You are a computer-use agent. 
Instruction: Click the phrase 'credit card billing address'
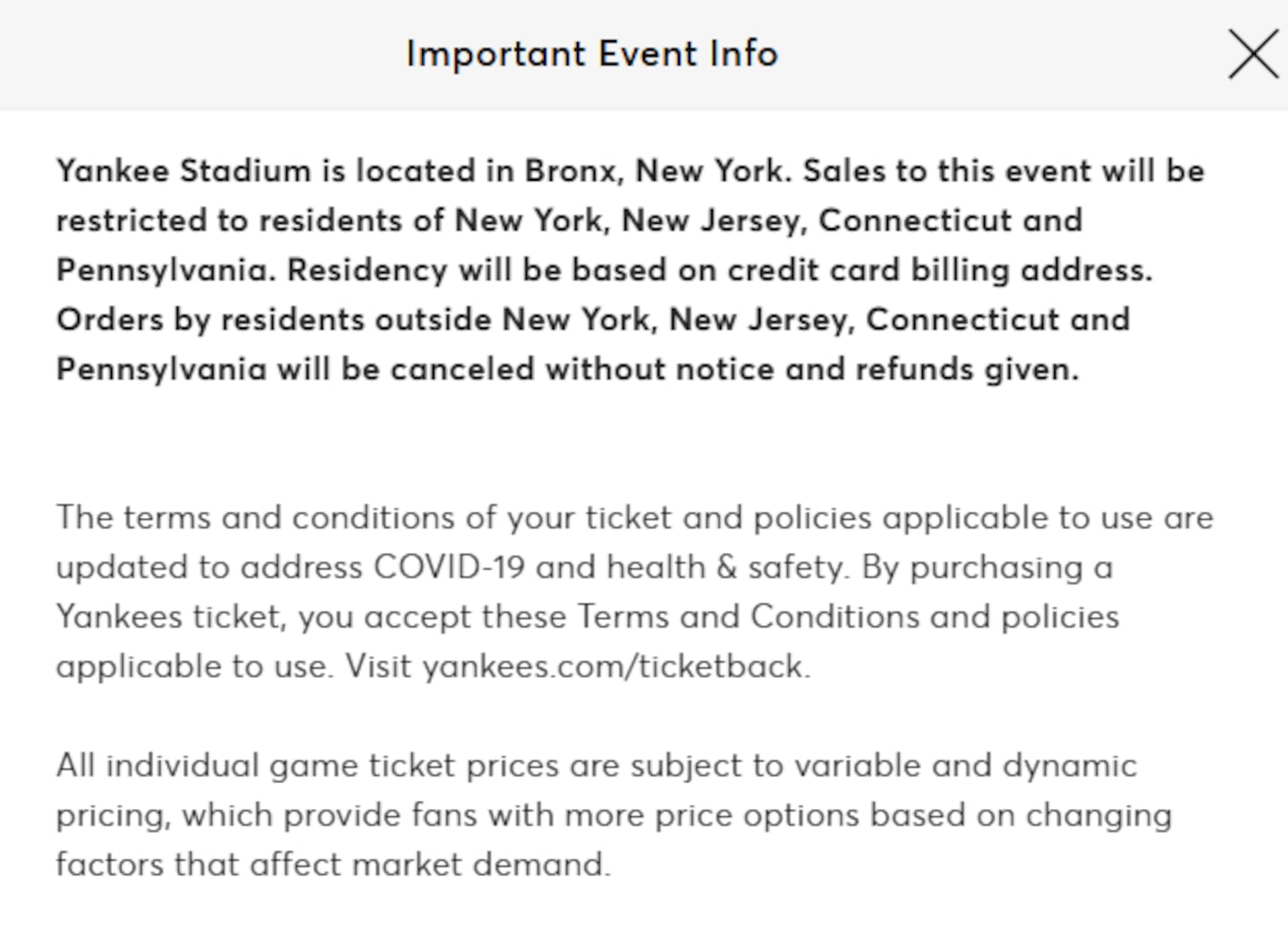pyautogui.click(x=937, y=270)
